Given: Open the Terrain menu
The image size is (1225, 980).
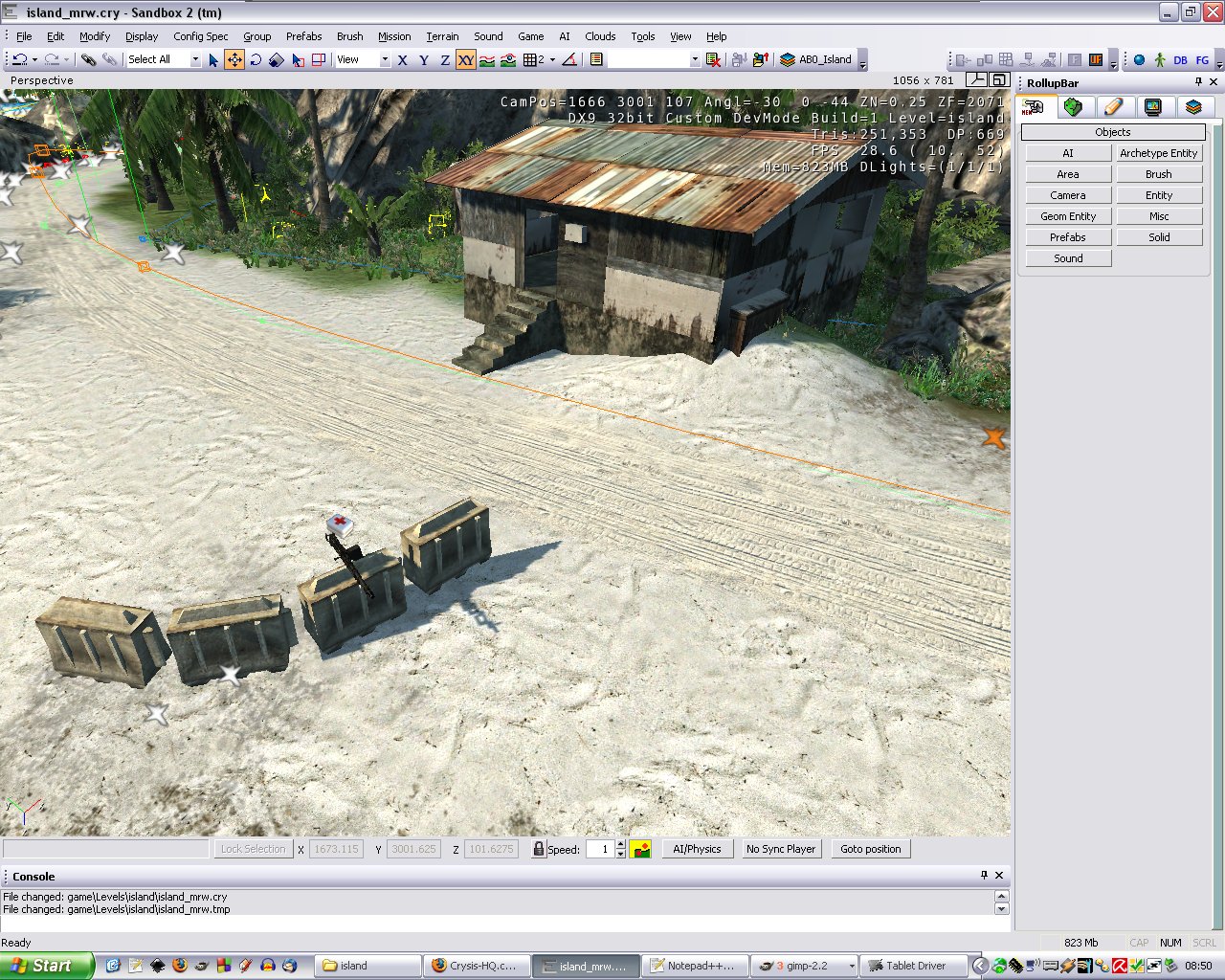Looking at the screenshot, I should [x=442, y=36].
